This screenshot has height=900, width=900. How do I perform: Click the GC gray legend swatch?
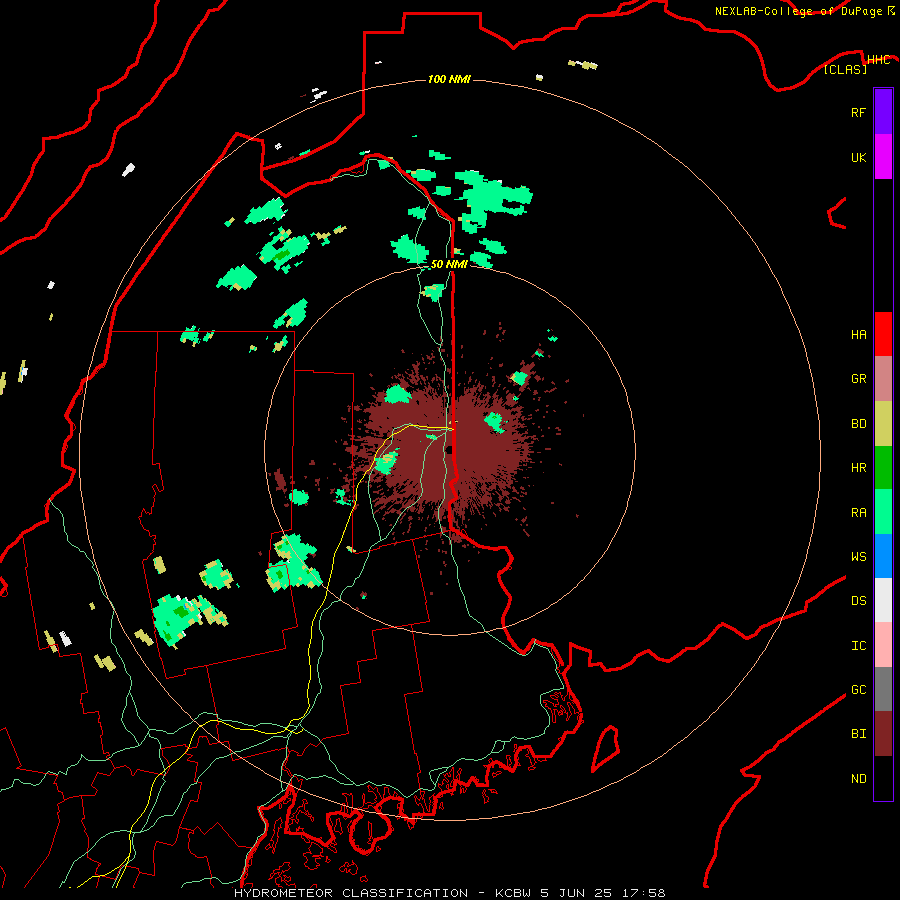(883, 689)
